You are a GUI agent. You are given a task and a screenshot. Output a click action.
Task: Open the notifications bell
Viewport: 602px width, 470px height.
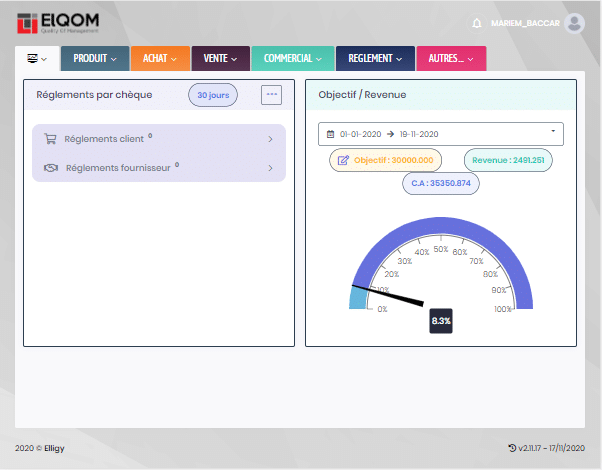[476, 23]
